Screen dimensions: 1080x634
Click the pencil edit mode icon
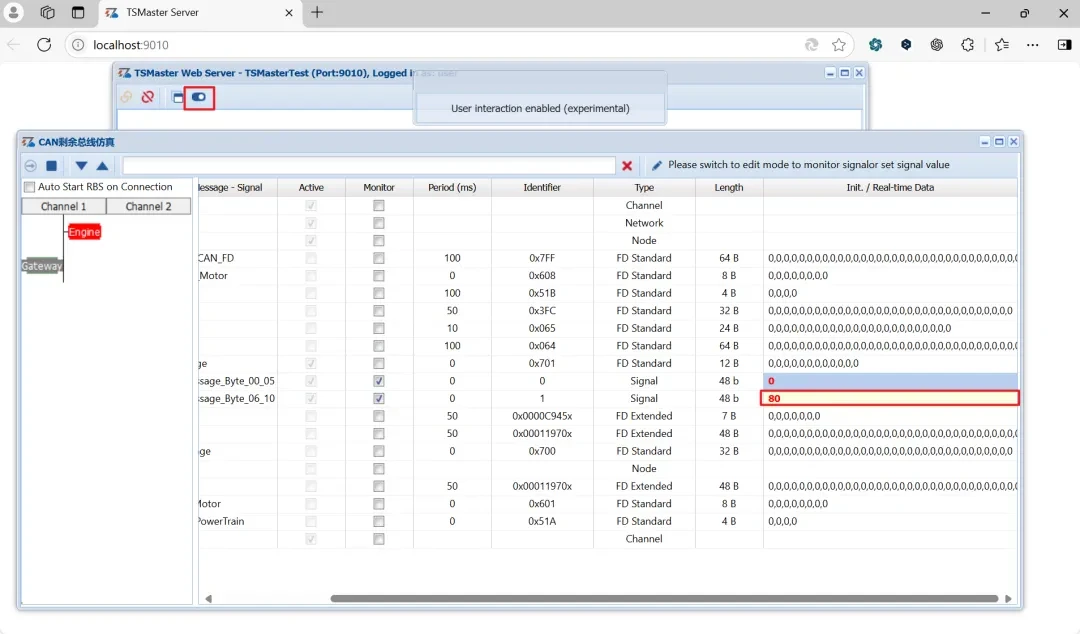coord(657,166)
